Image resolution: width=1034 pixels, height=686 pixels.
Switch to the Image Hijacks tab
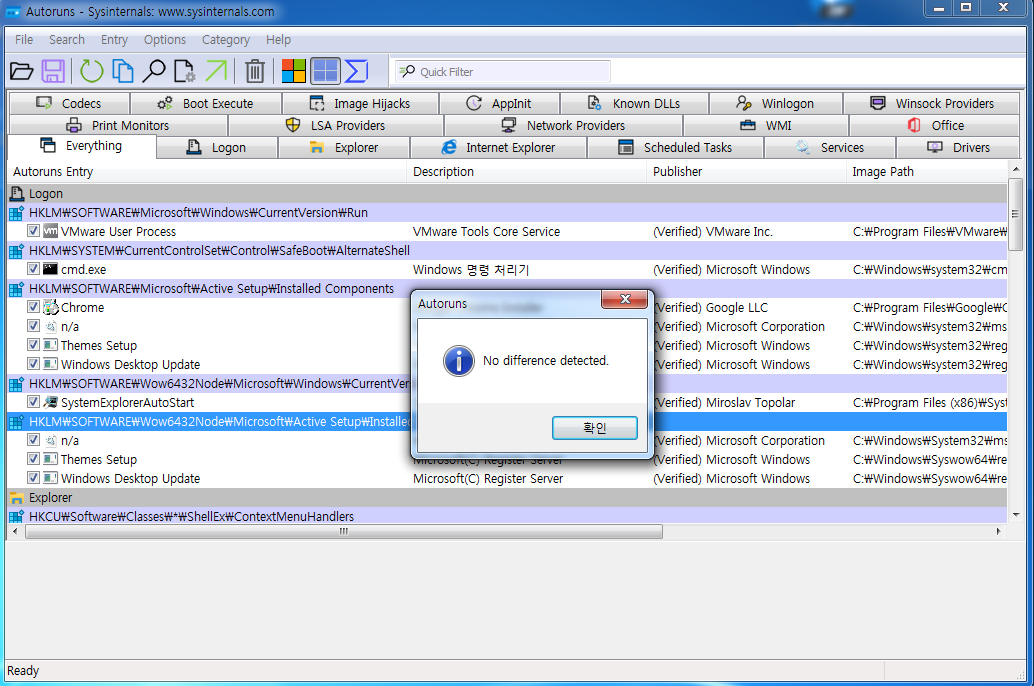click(x=360, y=104)
